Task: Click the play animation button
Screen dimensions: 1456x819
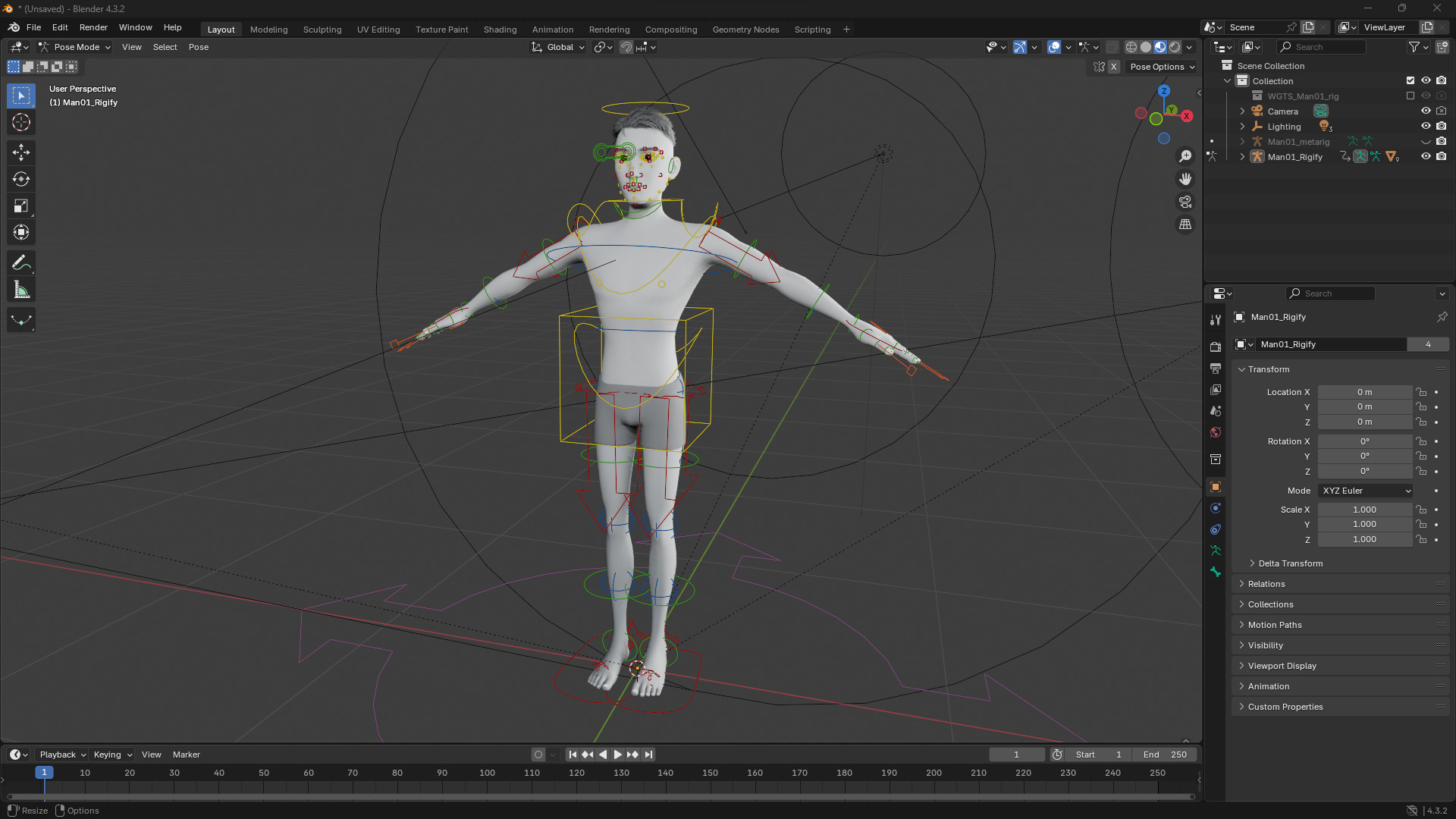Action: pos(617,755)
